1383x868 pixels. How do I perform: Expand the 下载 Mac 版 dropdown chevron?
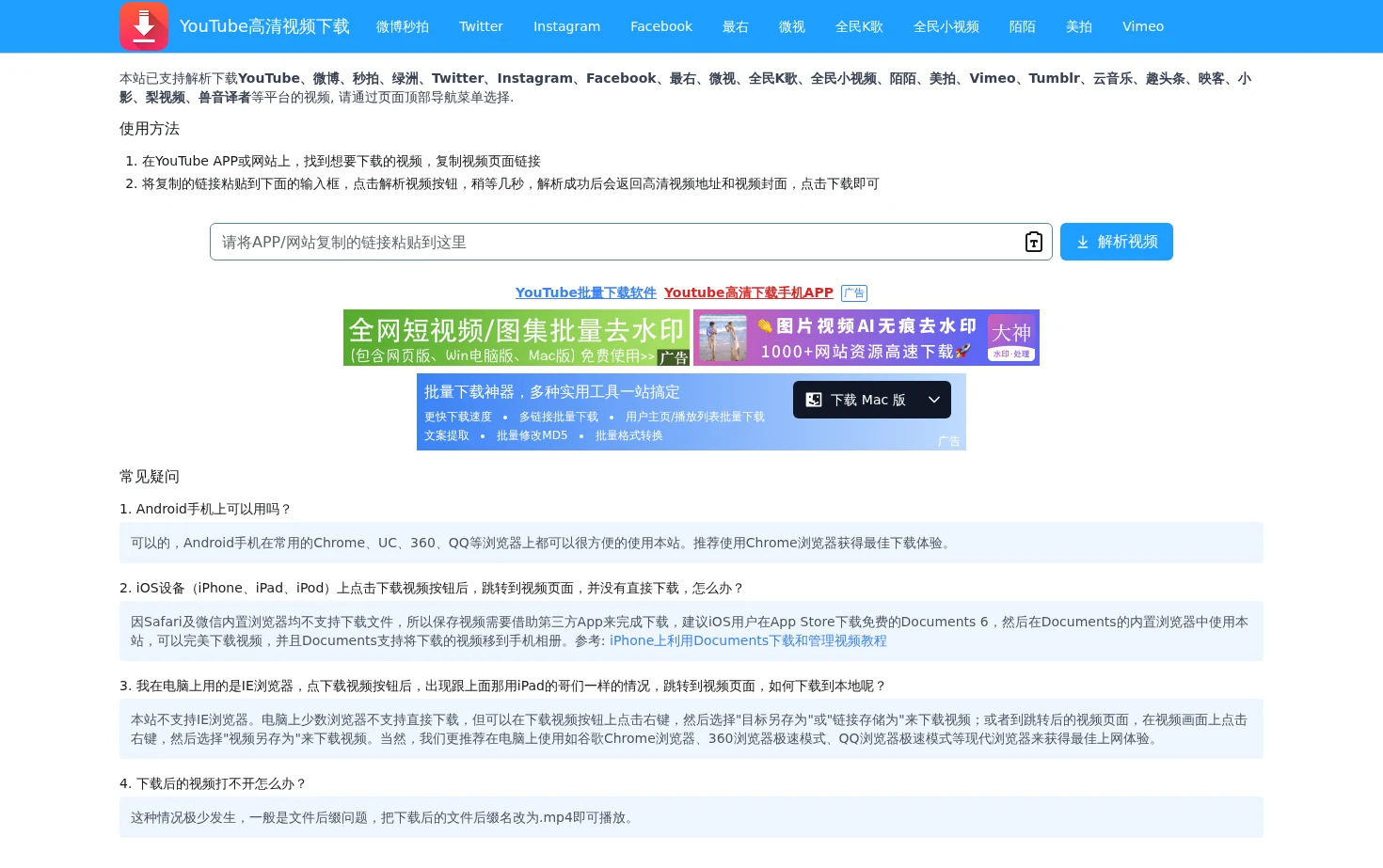[934, 400]
